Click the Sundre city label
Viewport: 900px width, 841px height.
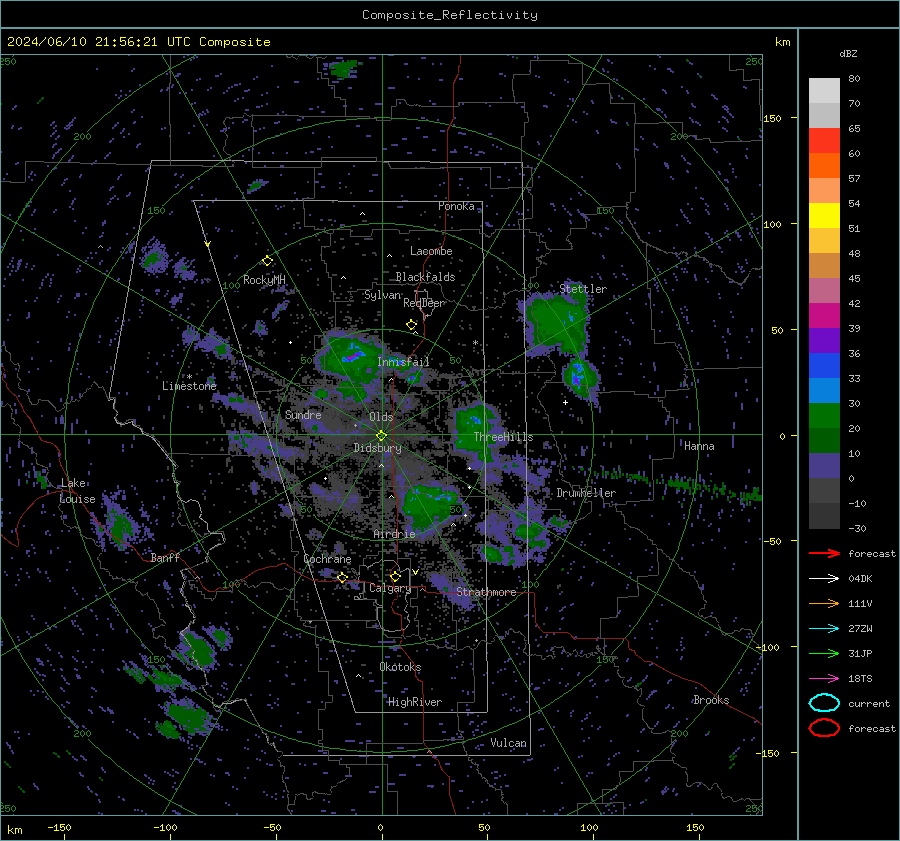tap(303, 414)
